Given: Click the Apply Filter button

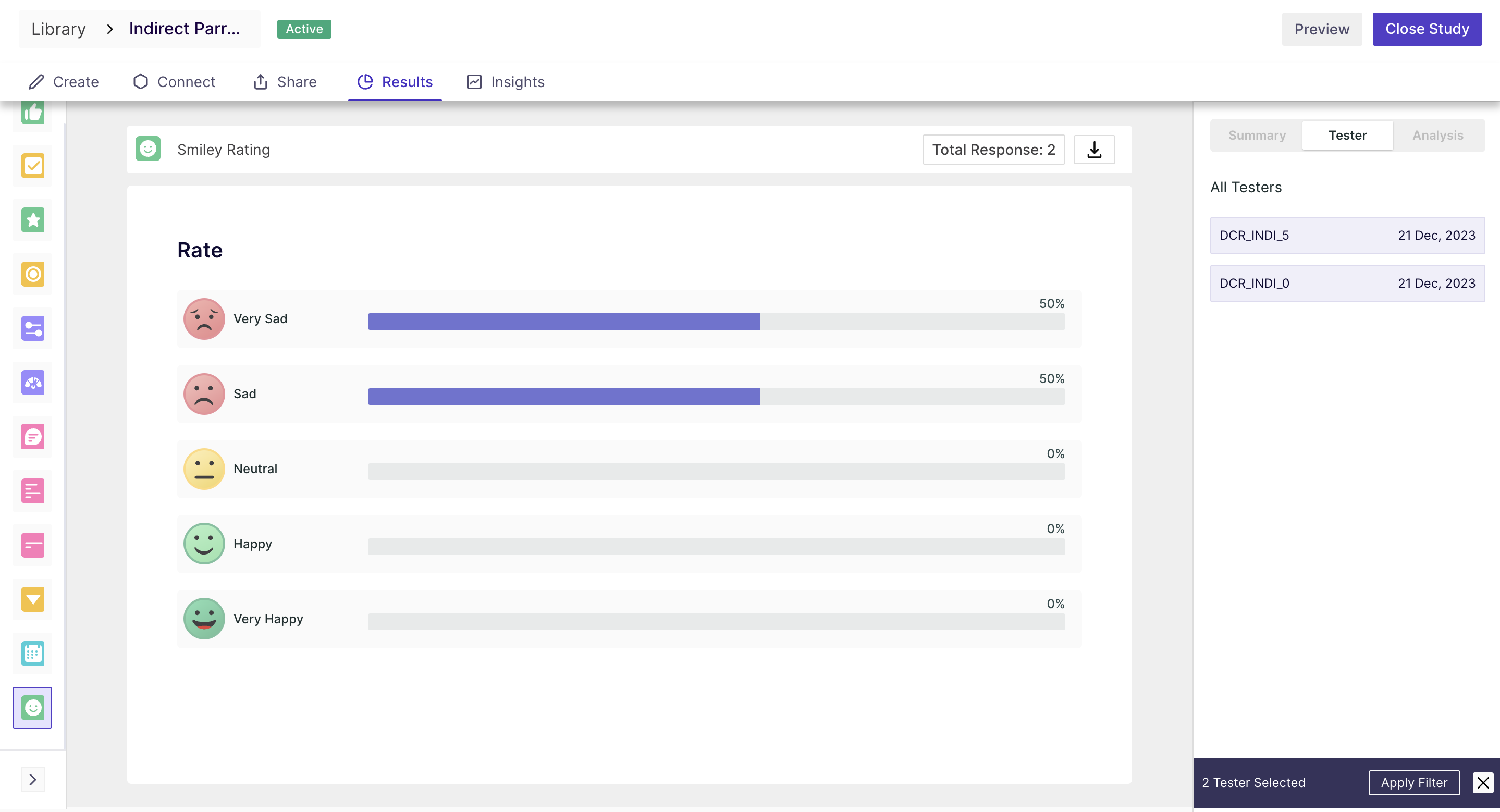Looking at the screenshot, I should tap(1414, 782).
